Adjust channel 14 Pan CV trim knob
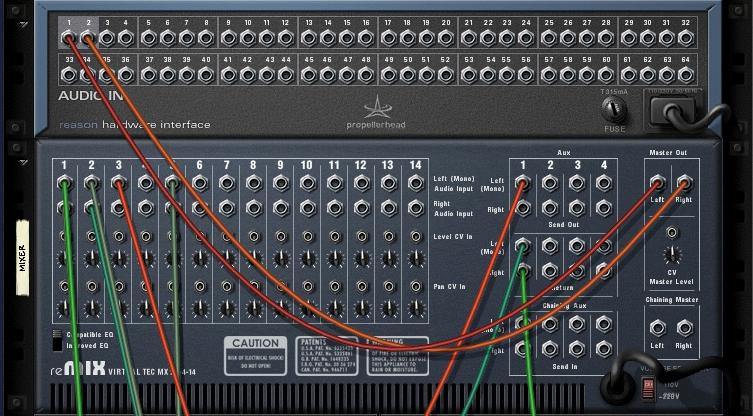The image size is (753, 416). pos(416,308)
